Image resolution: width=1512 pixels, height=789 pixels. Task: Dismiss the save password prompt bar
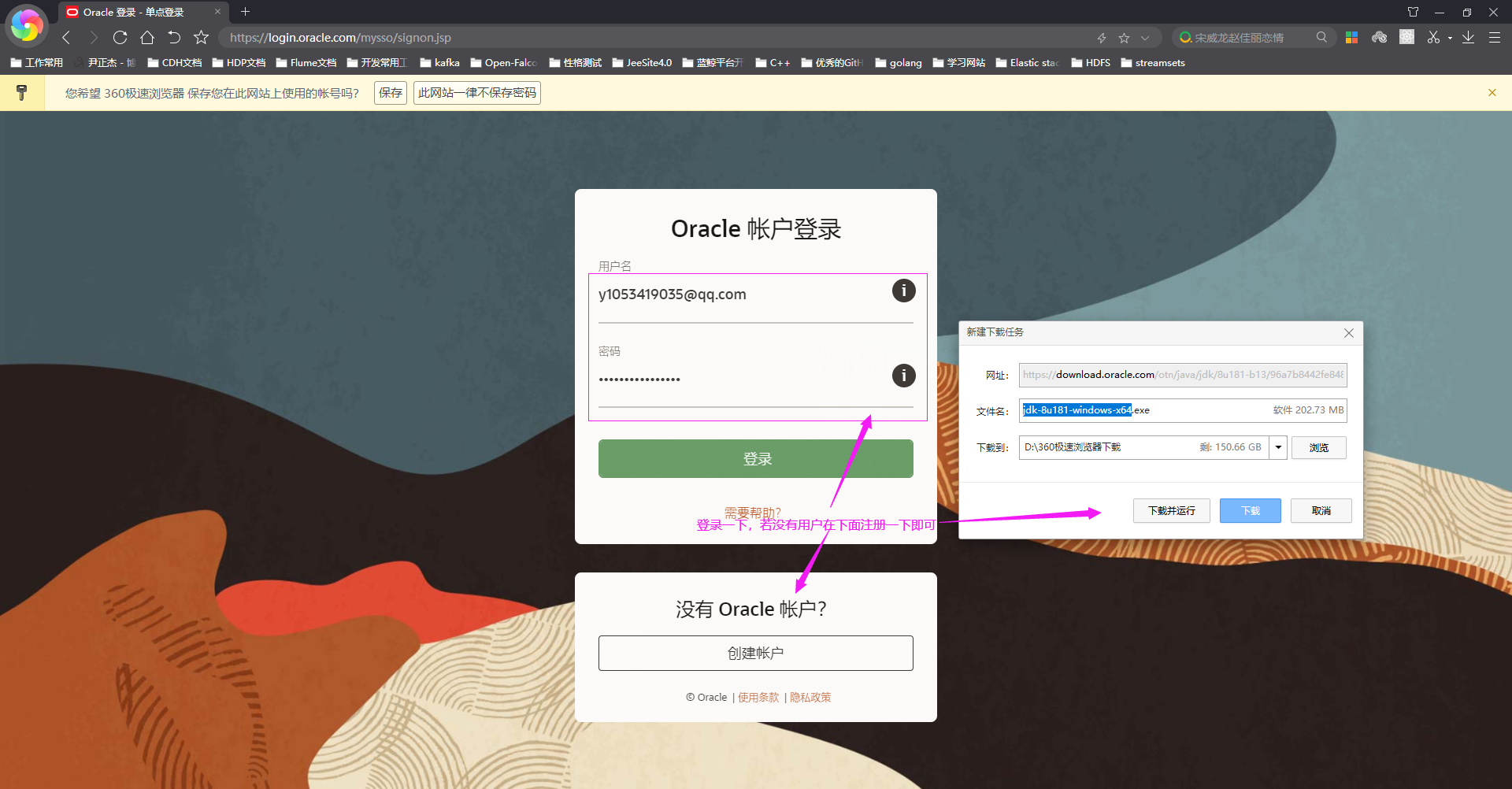1492,93
